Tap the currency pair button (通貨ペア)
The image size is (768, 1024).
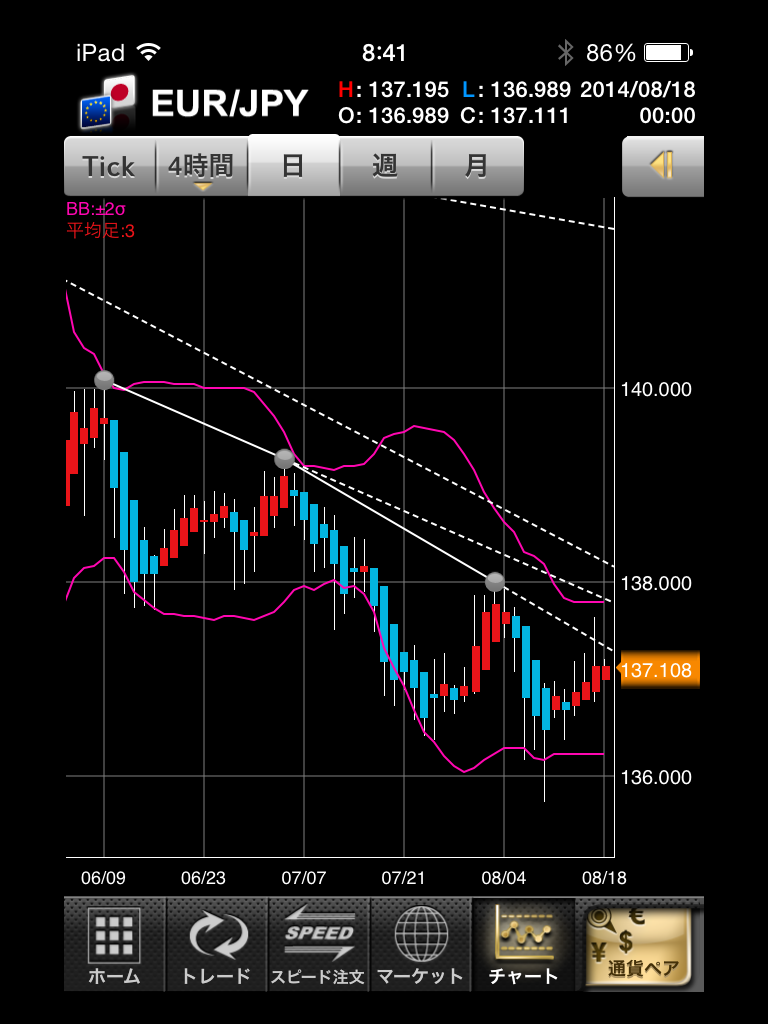639,946
